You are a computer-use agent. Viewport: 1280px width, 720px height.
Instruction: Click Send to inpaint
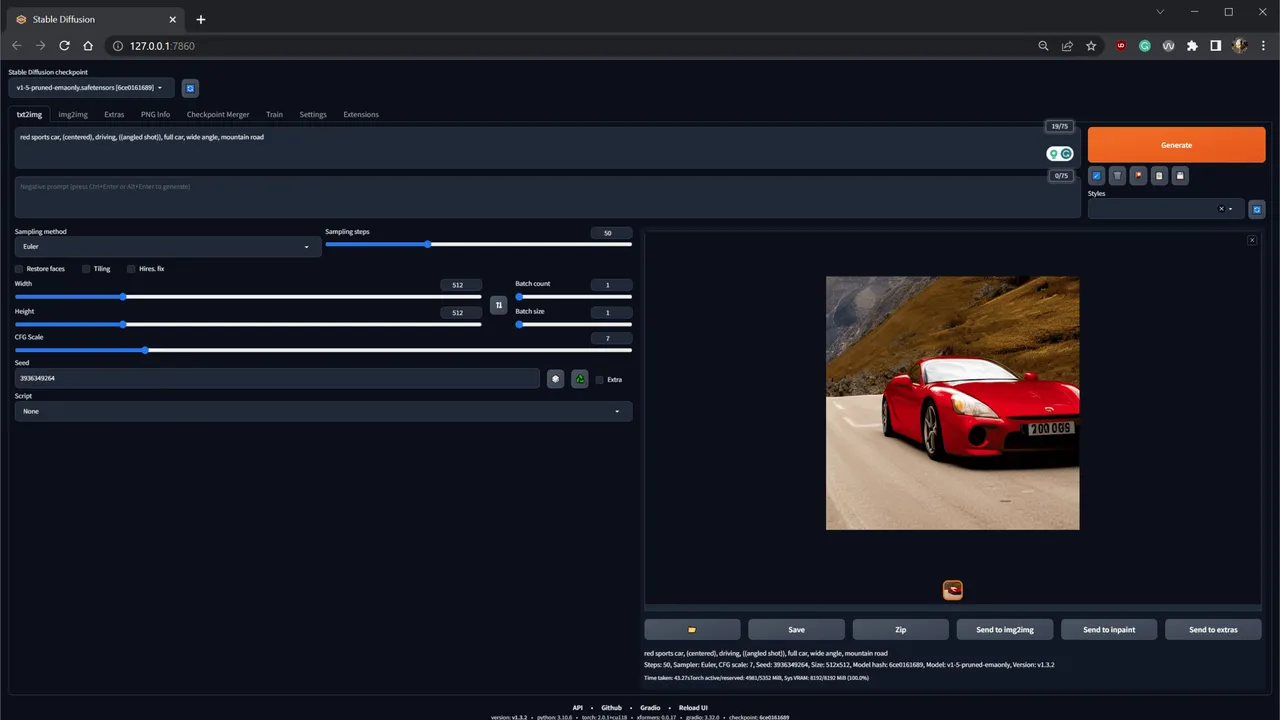point(1109,629)
